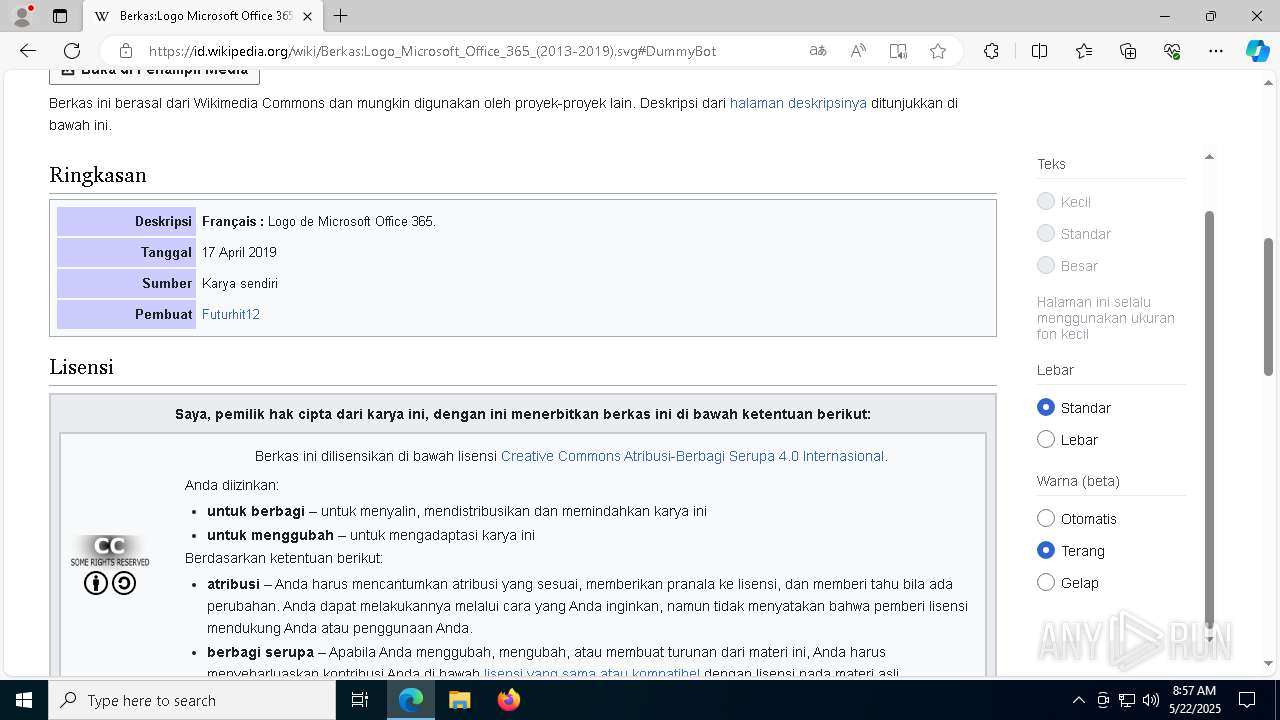The image size is (1280, 720).
Task: Click the Lisensi heading
Action: pyautogui.click(x=81, y=367)
